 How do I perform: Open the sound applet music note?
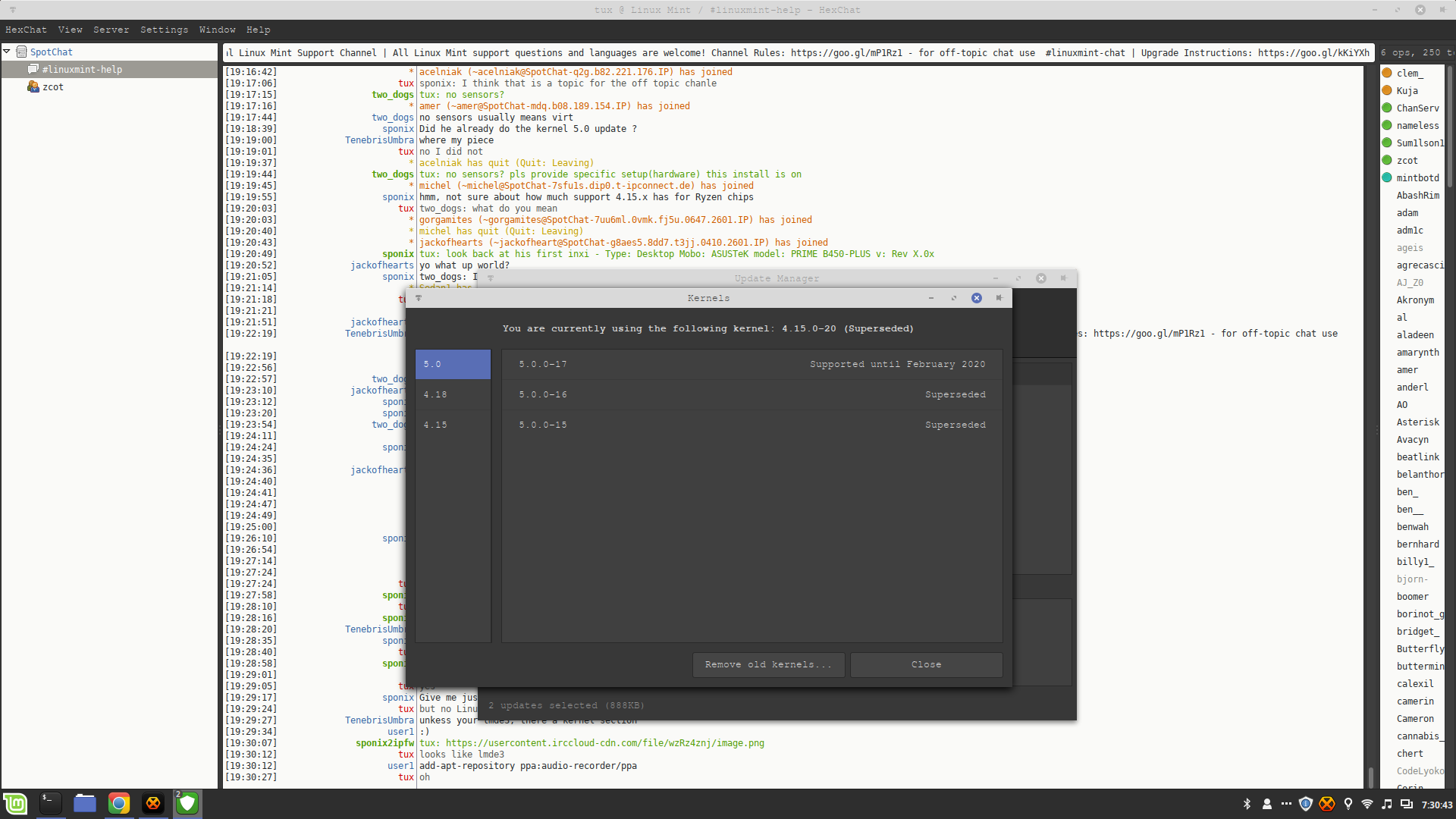1387,804
